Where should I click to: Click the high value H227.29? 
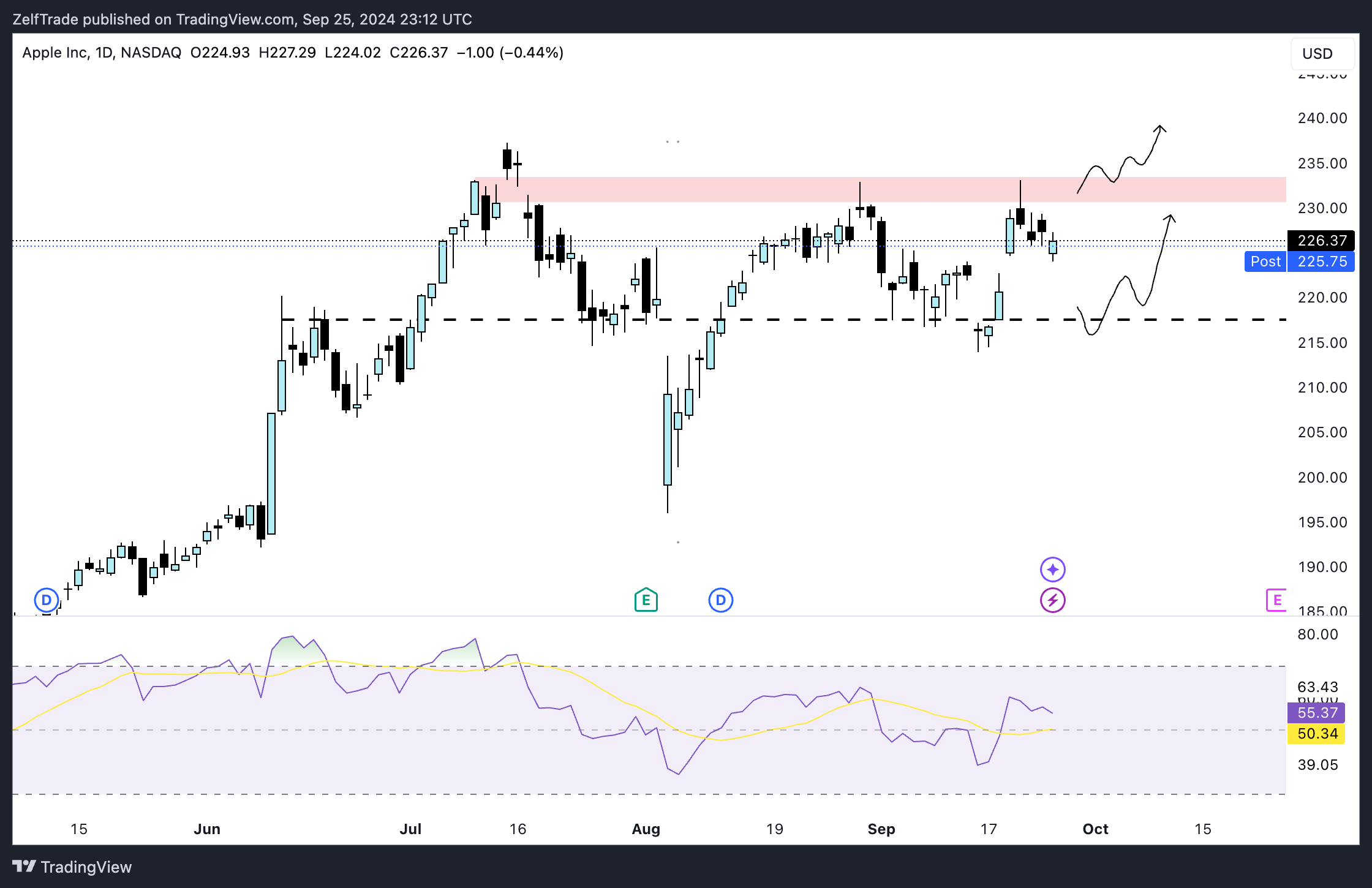click(287, 53)
